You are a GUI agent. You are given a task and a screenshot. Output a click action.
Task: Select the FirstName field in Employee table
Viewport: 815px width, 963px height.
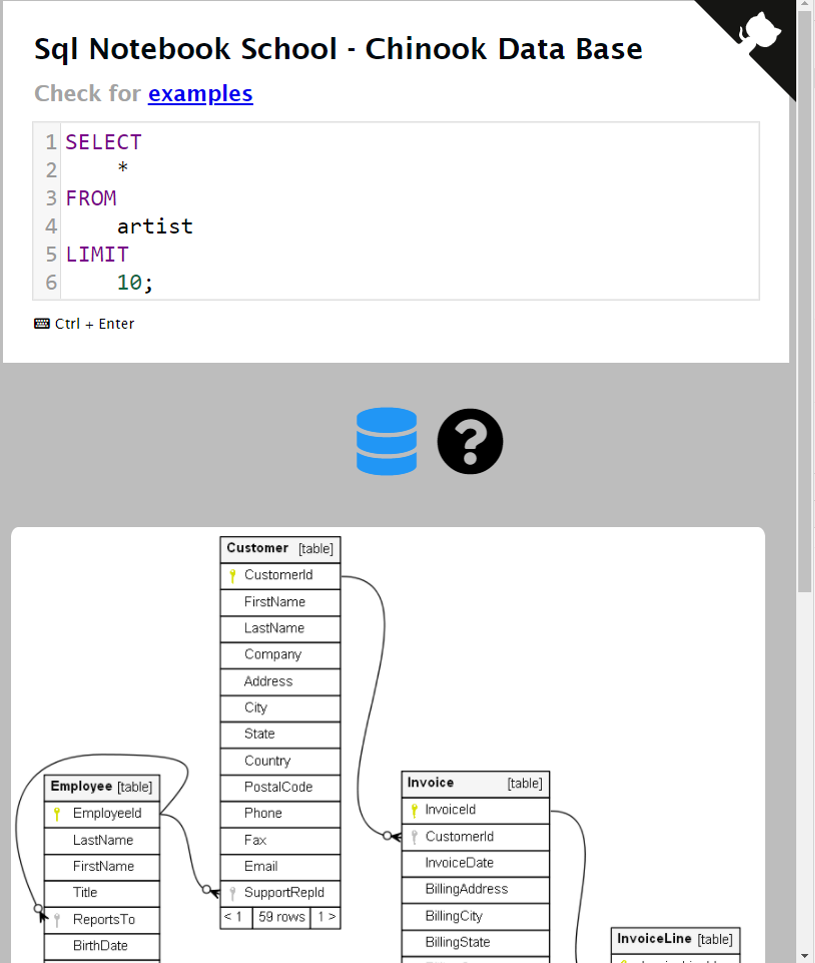click(x=102, y=867)
